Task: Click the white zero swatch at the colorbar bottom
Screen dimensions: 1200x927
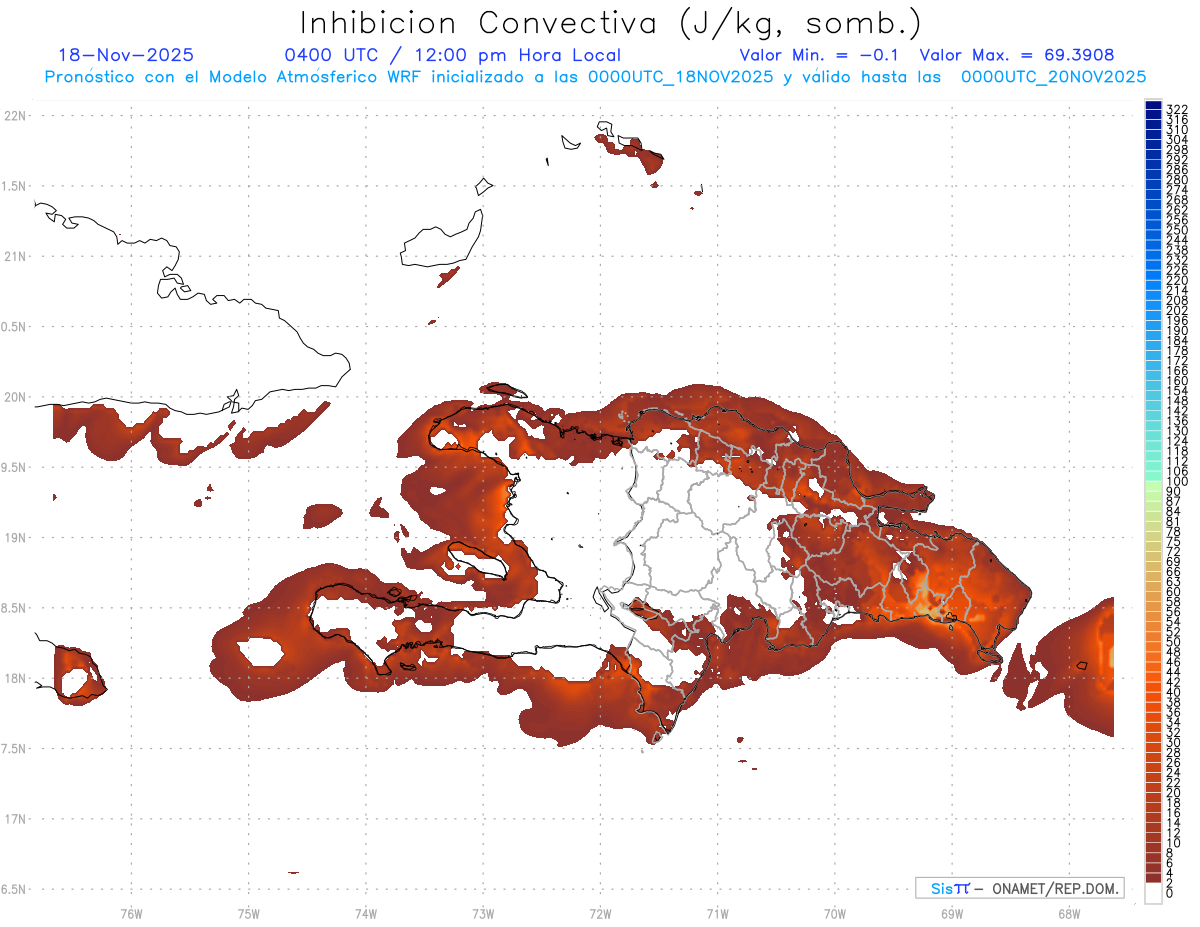Action: click(1153, 893)
